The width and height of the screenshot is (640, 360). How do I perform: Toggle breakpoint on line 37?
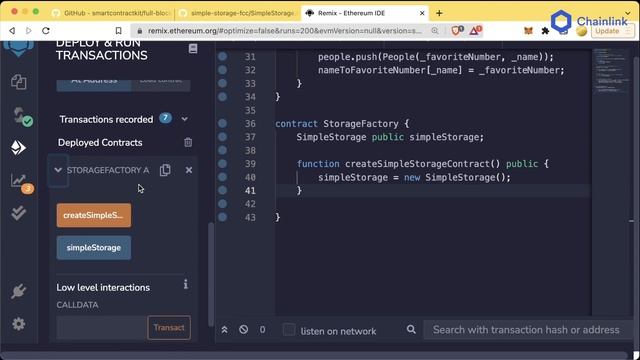(x=222, y=137)
